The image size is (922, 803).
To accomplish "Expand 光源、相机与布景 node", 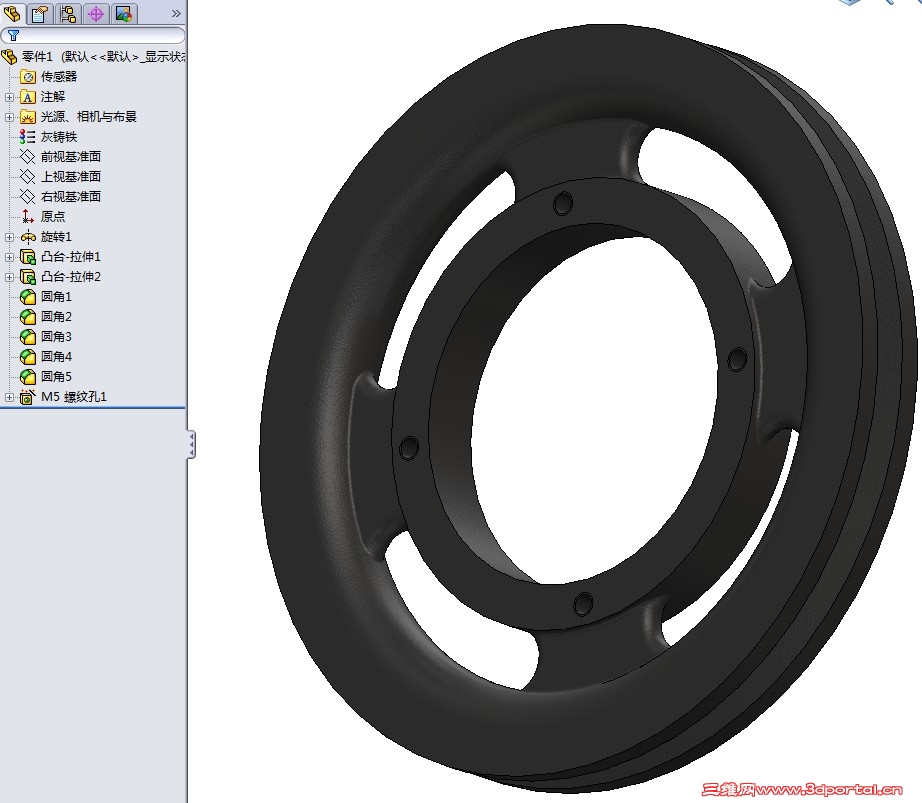I will pyautogui.click(x=9, y=117).
